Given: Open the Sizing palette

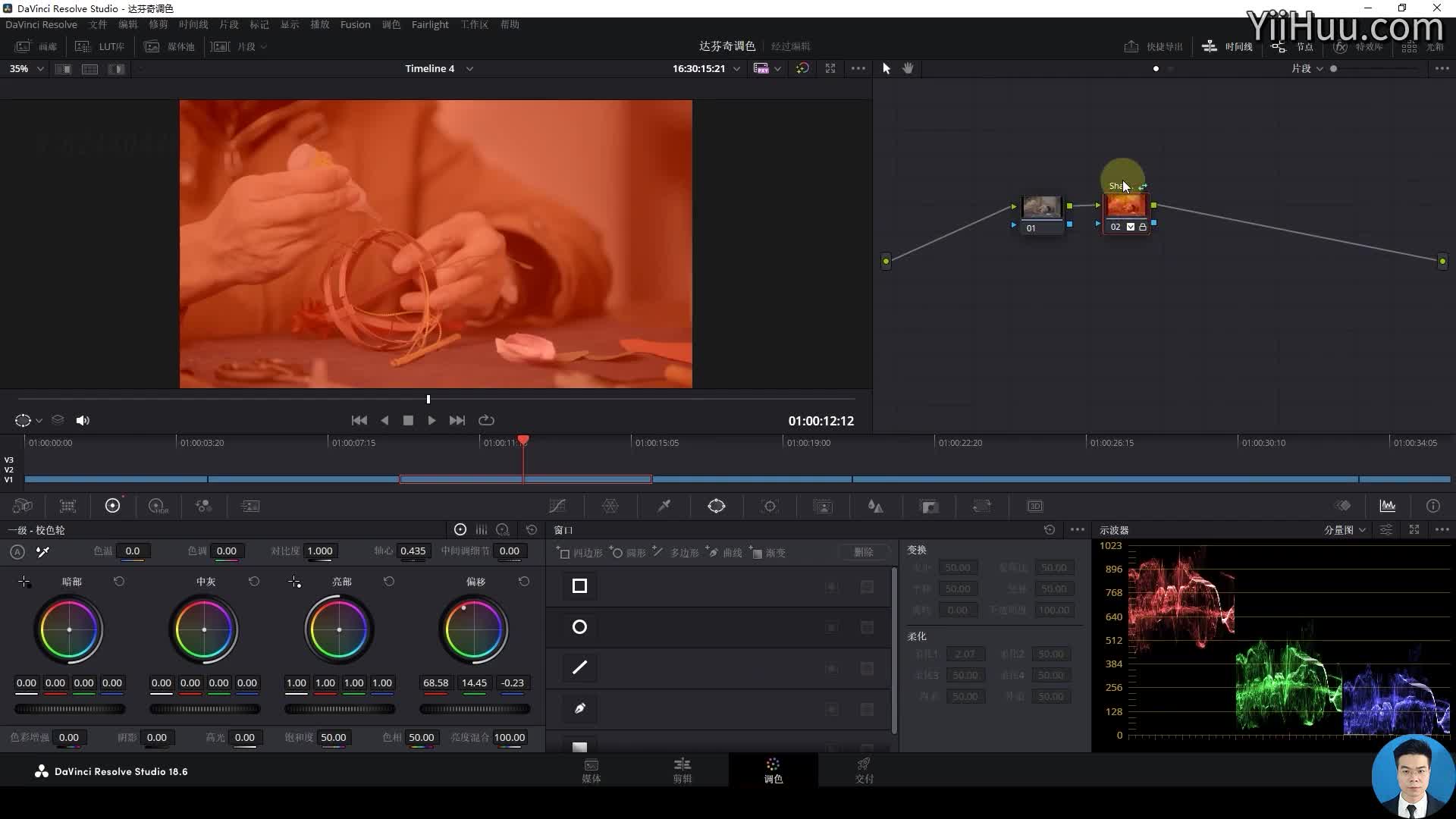Looking at the screenshot, I should pos(982,506).
